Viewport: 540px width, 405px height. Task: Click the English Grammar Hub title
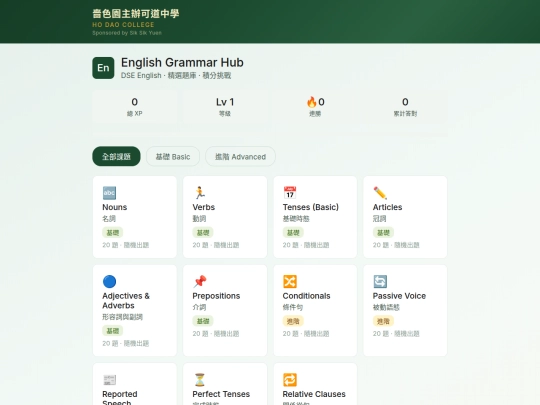(182, 62)
